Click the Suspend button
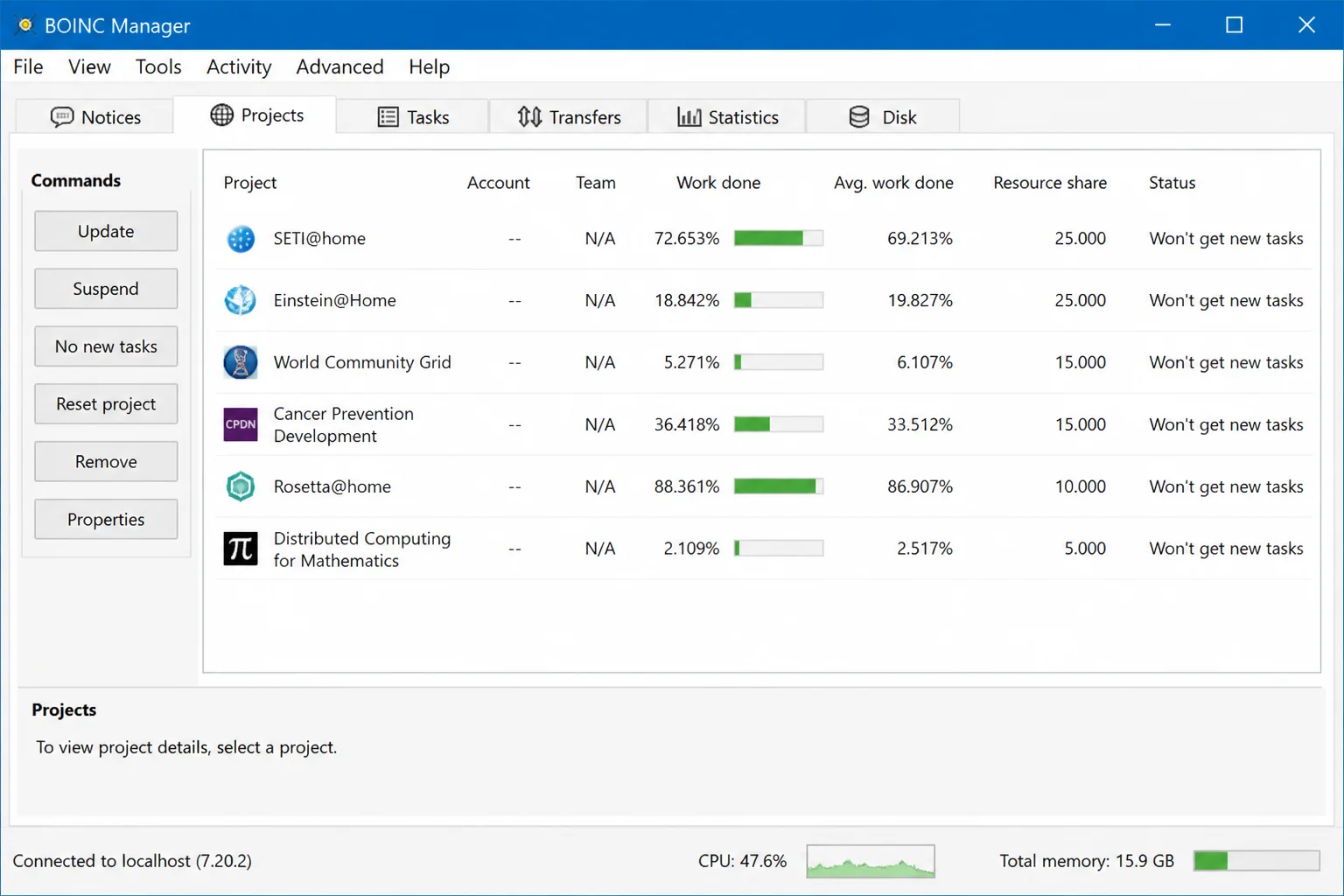This screenshot has height=896, width=1344. pos(106,289)
